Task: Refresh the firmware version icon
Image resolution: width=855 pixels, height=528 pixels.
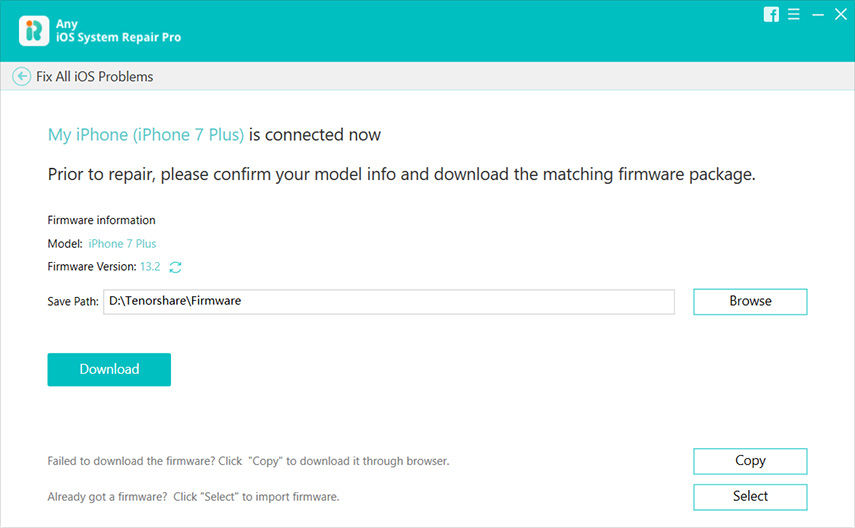Action: click(175, 267)
